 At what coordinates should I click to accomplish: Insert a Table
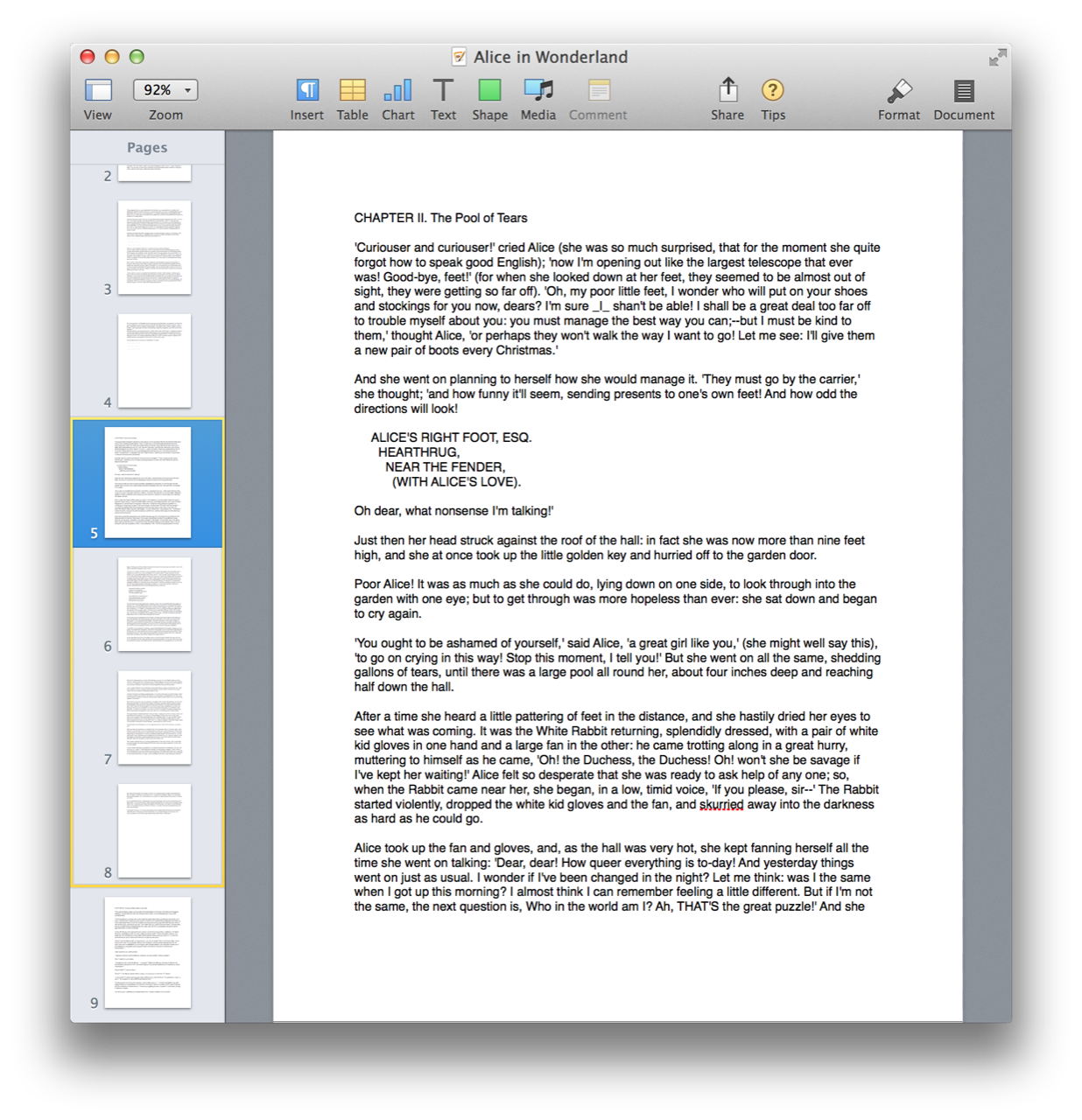(x=353, y=90)
